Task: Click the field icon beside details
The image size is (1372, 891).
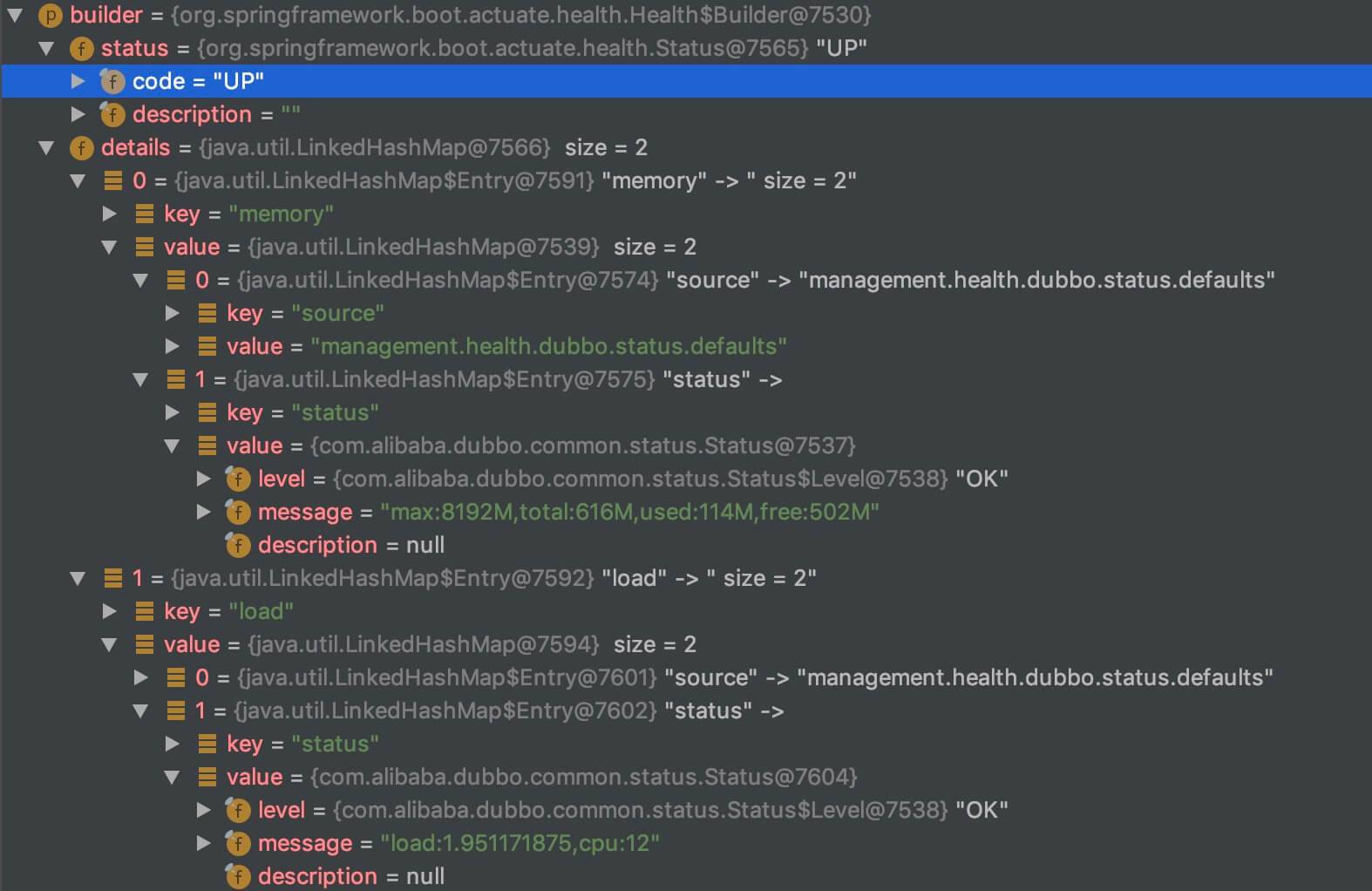Action: click(x=82, y=147)
